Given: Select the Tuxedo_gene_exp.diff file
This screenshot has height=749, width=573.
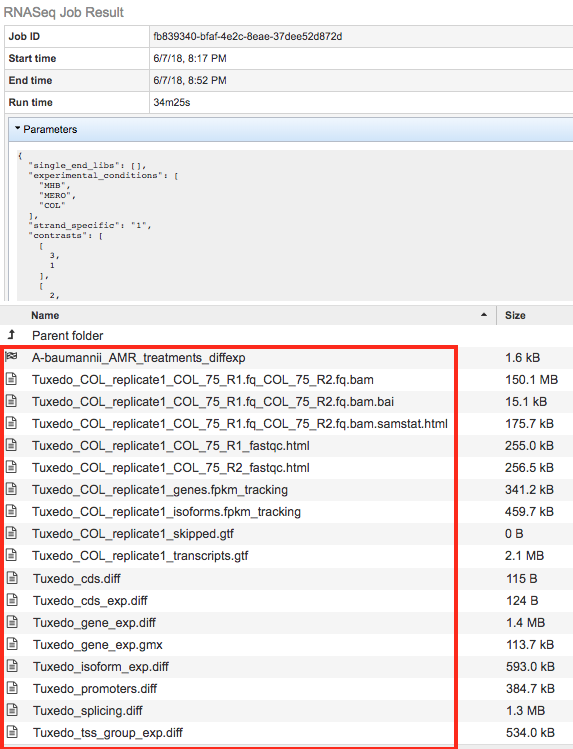Looking at the screenshot, I should coord(95,622).
